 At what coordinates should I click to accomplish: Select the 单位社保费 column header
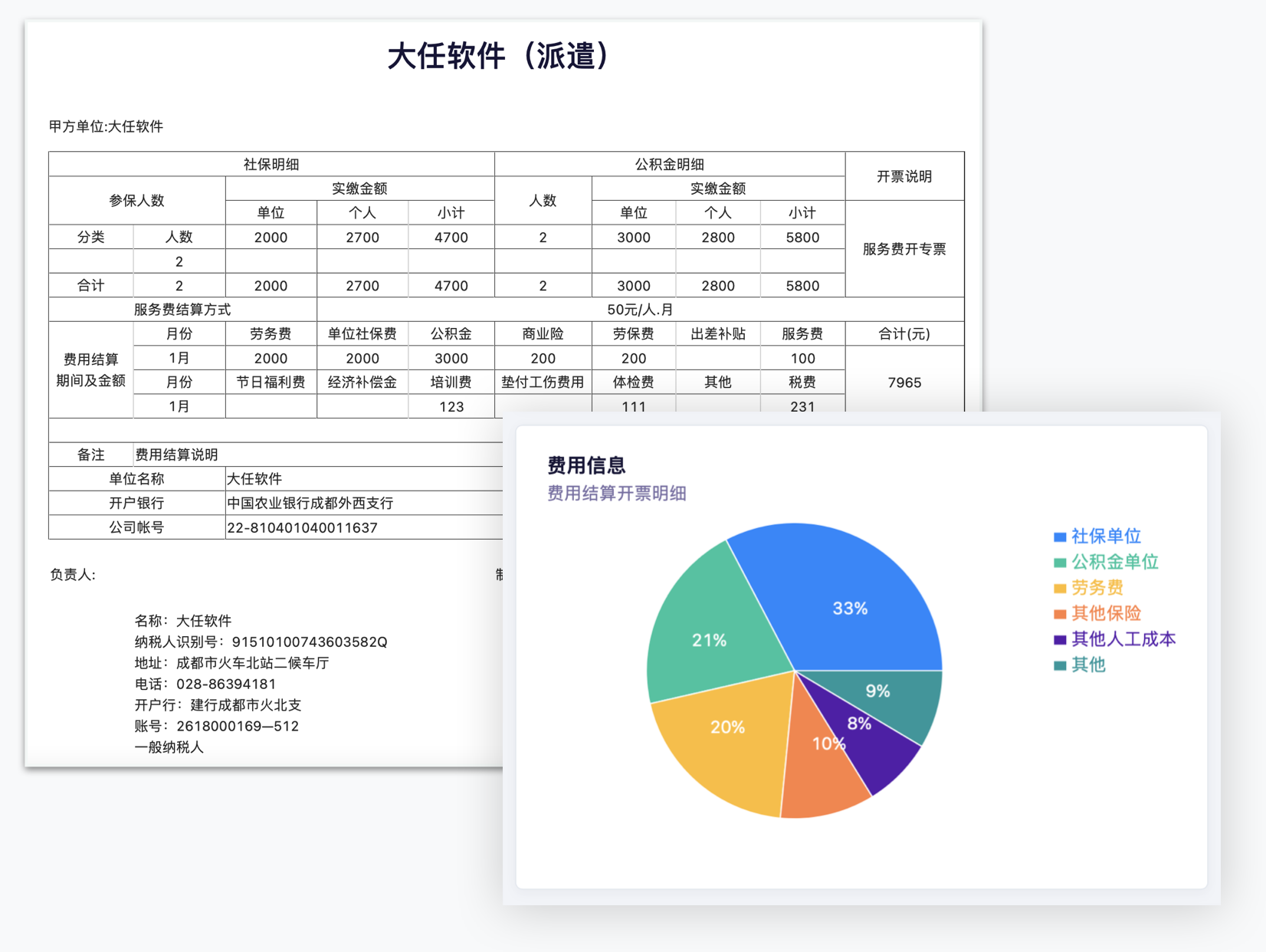[x=362, y=333]
